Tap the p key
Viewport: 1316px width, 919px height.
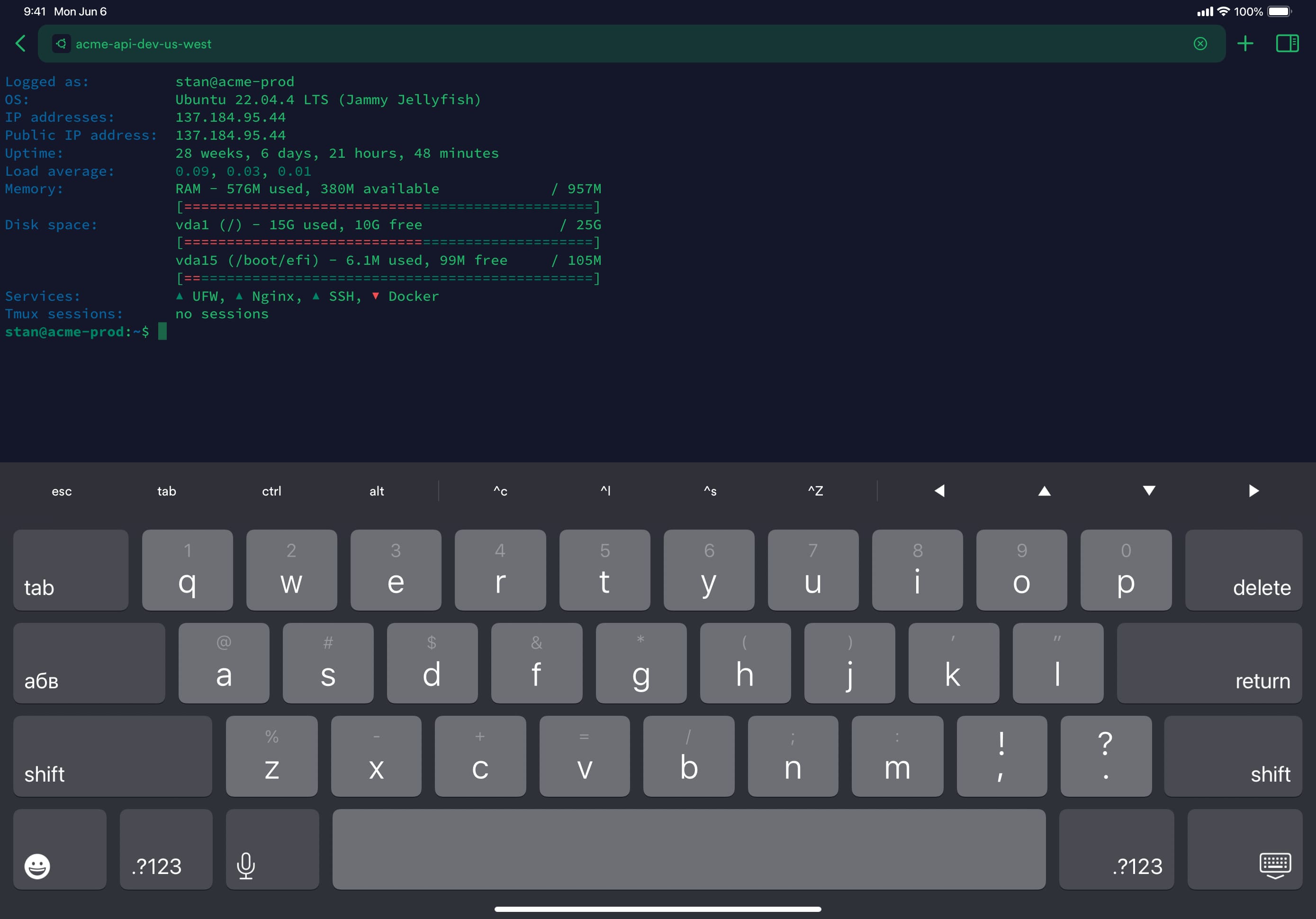pyautogui.click(x=1127, y=570)
